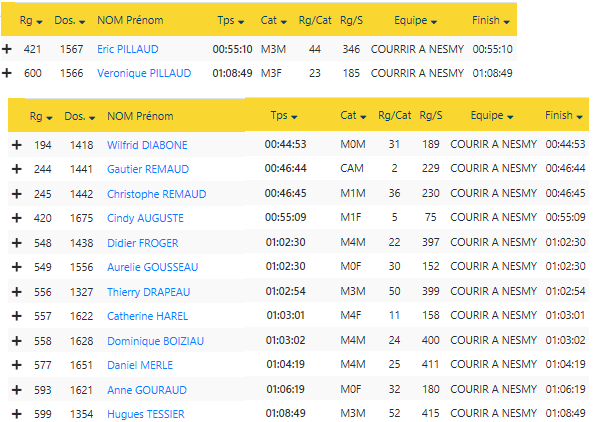Screen dimensions: 598x422
Task: Sort bottom table by Dos. column
Action: click(80, 116)
